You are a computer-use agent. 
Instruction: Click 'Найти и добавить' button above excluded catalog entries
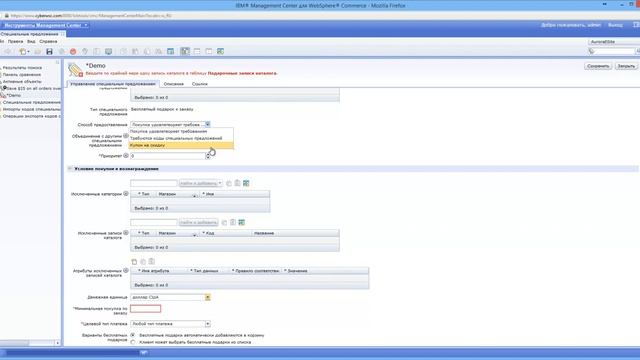coord(198,222)
